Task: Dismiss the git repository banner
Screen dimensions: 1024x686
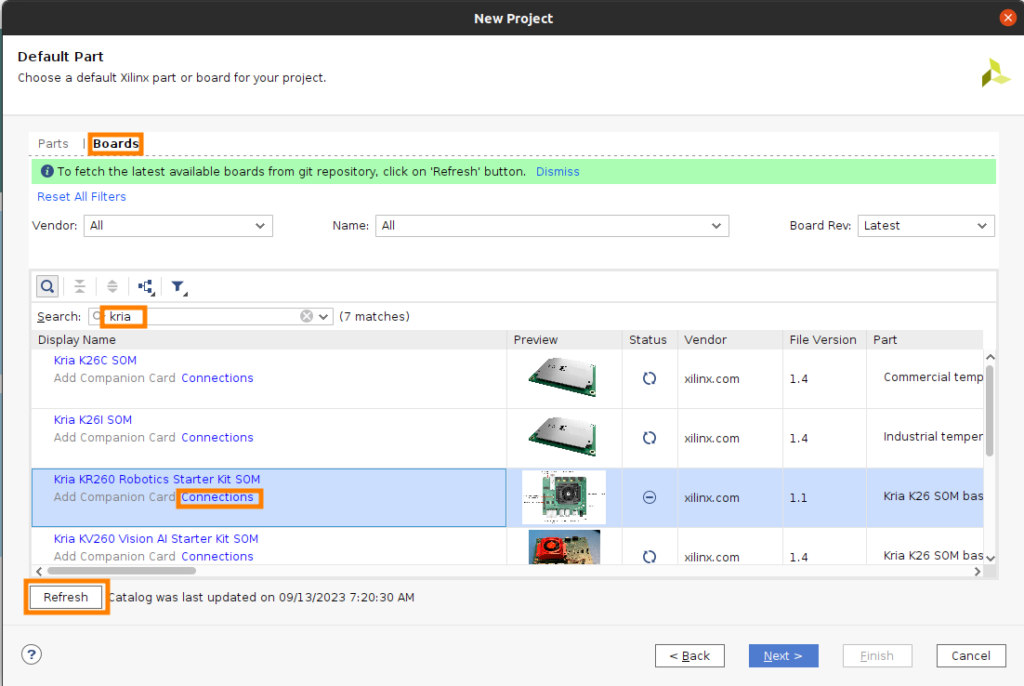Action: 558,171
